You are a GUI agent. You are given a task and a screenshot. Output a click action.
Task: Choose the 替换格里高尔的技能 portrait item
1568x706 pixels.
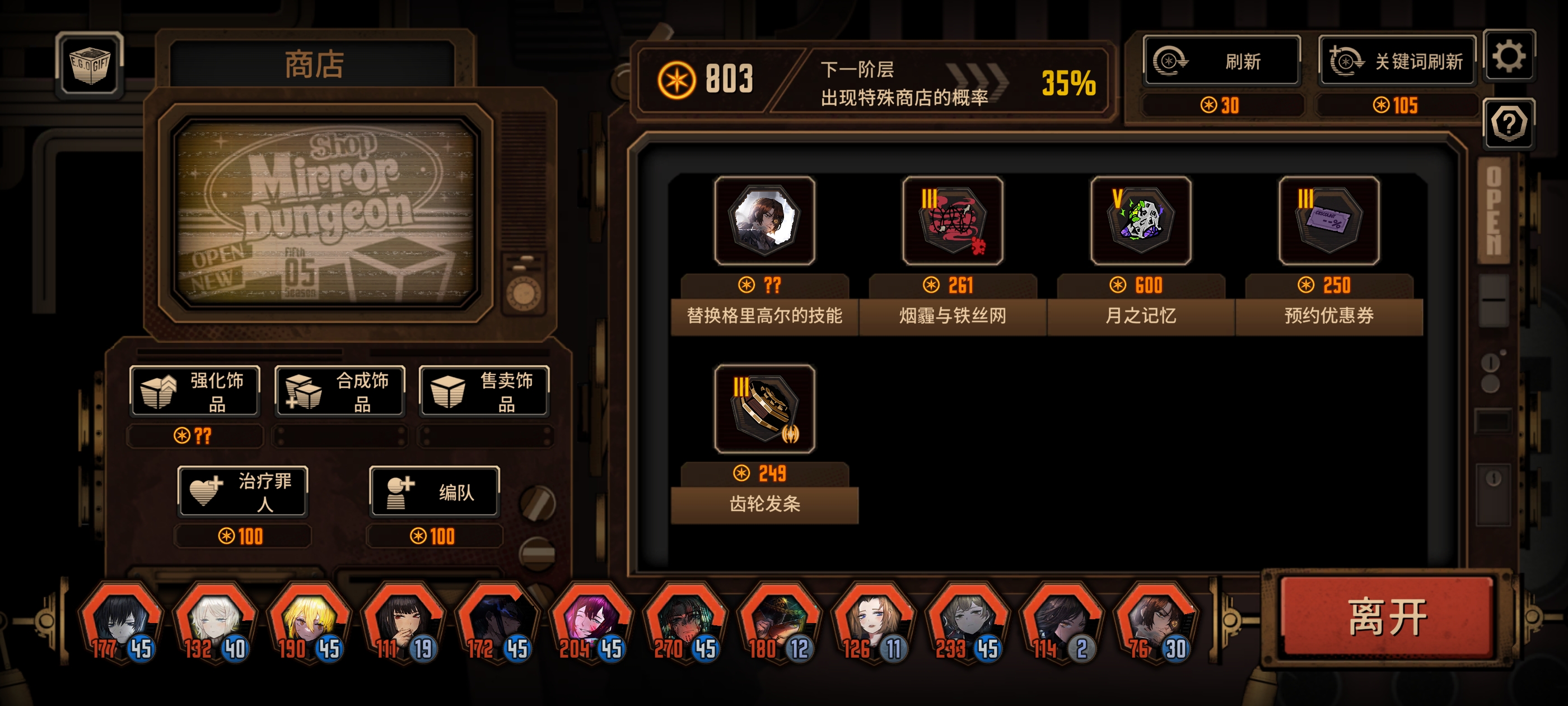(x=764, y=221)
